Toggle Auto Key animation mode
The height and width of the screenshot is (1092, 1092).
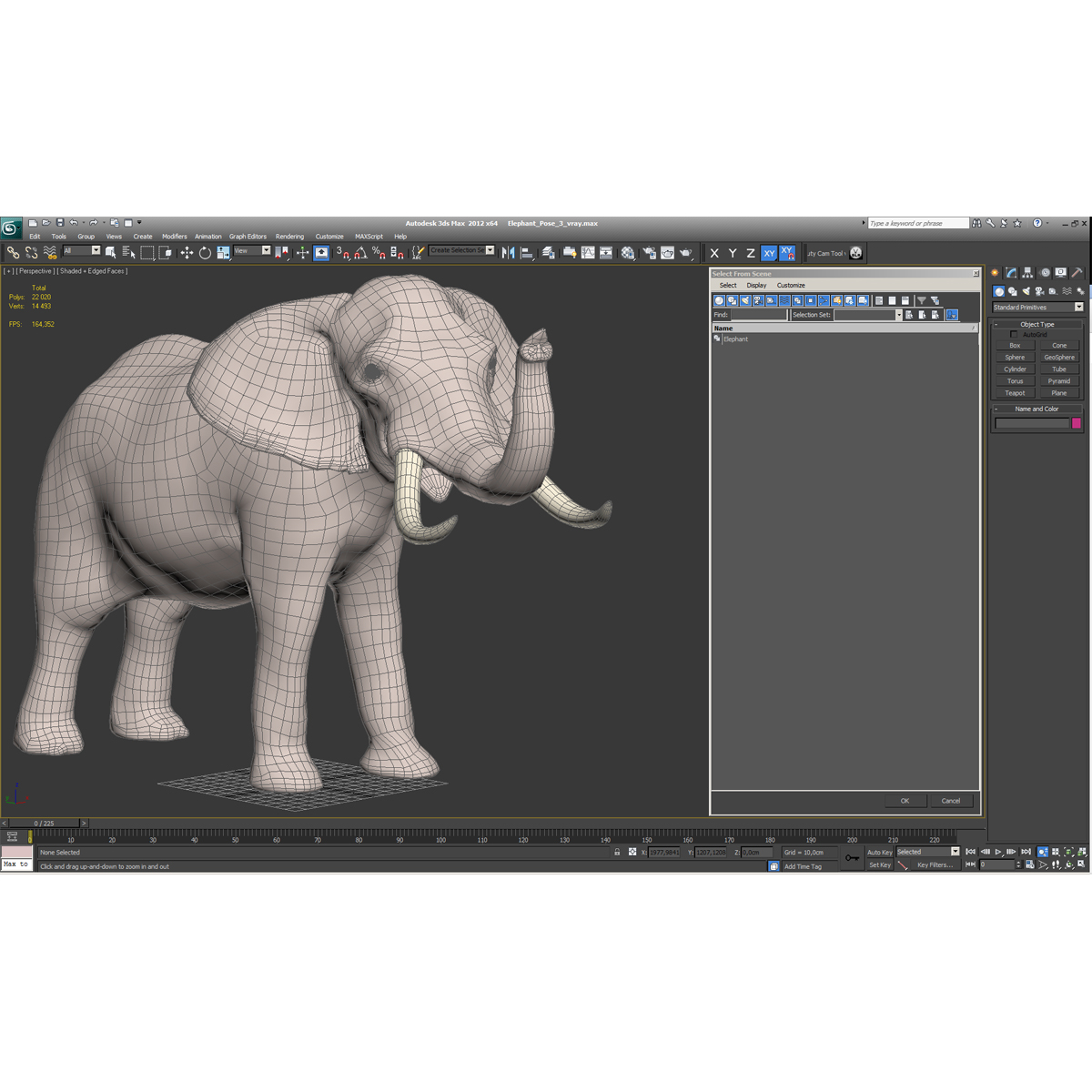(x=879, y=852)
